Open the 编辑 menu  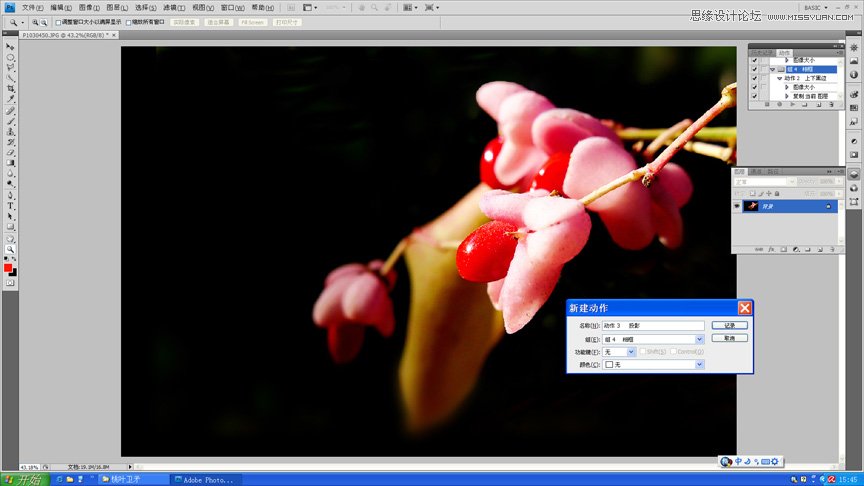(61, 8)
